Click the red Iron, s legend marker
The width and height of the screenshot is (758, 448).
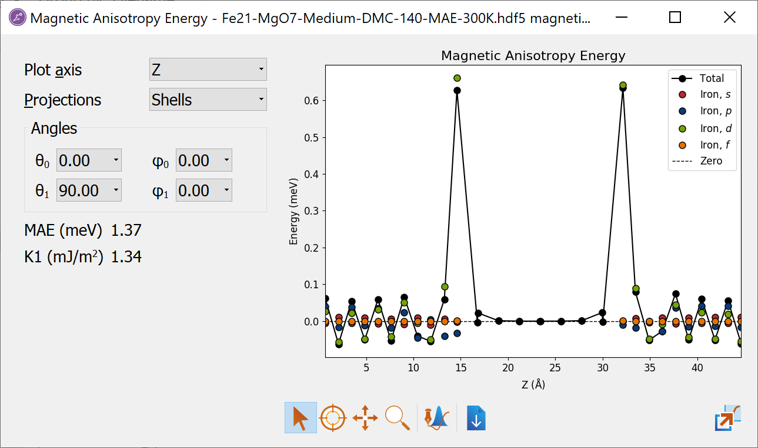(683, 95)
